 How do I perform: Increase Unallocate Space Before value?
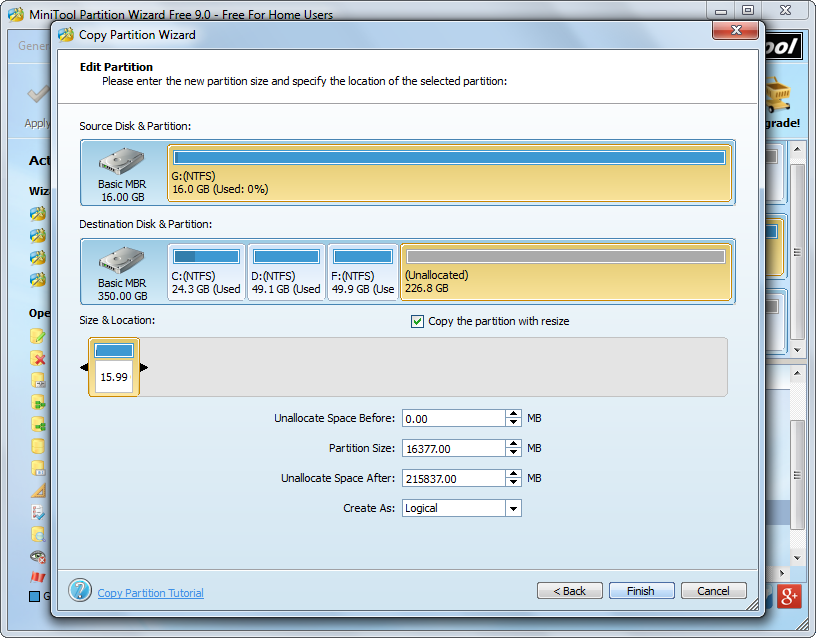coord(514,414)
